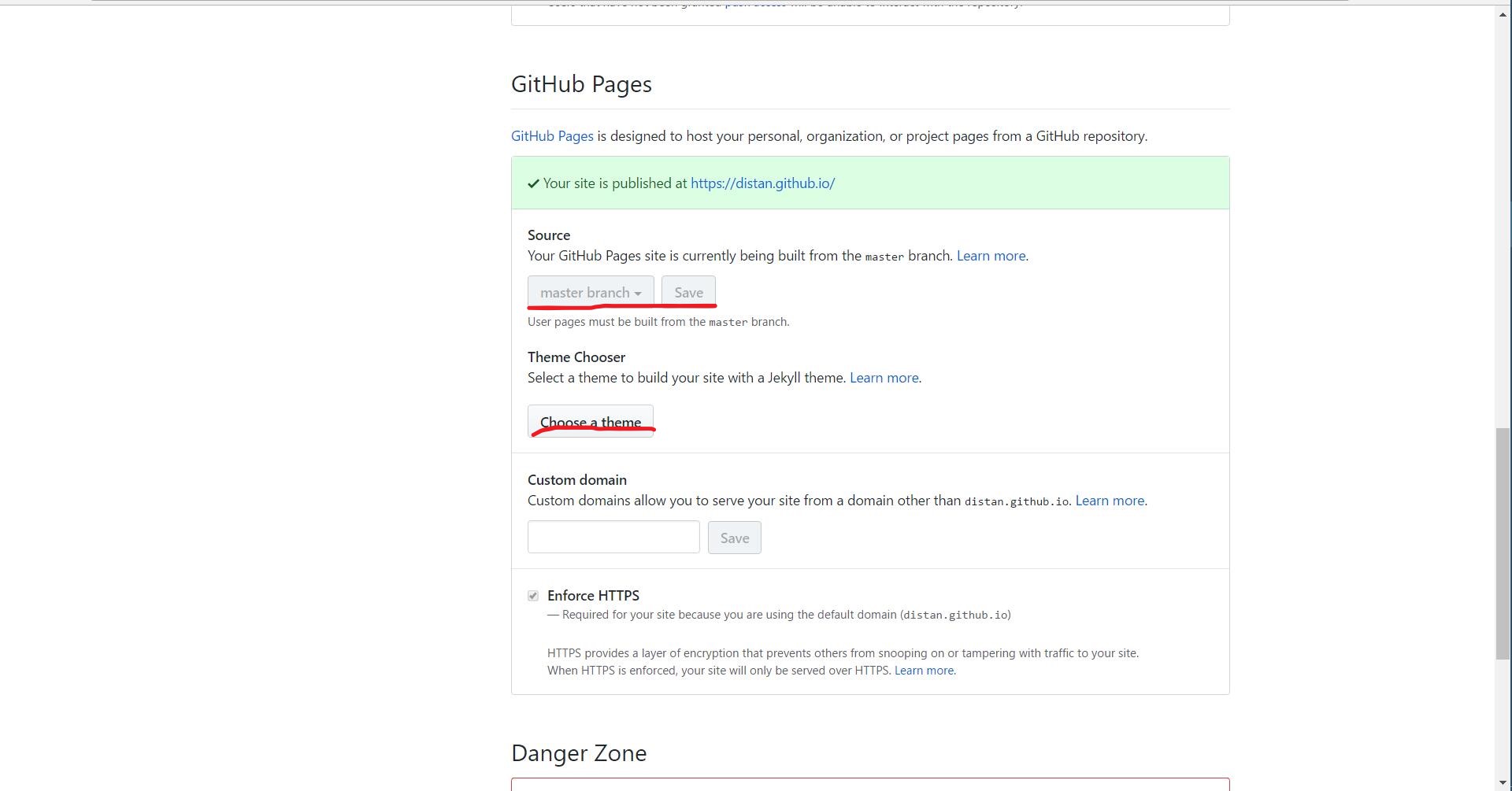Click the Enforce HTTPS label text
Image resolution: width=1512 pixels, height=791 pixels.
tap(593, 596)
